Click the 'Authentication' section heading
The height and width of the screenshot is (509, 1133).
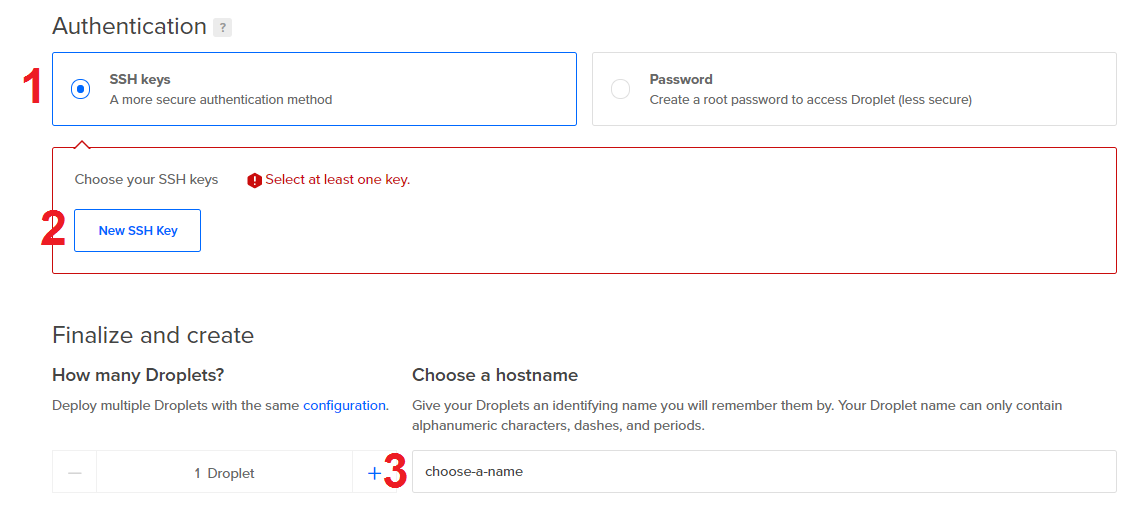coord(129,26)
